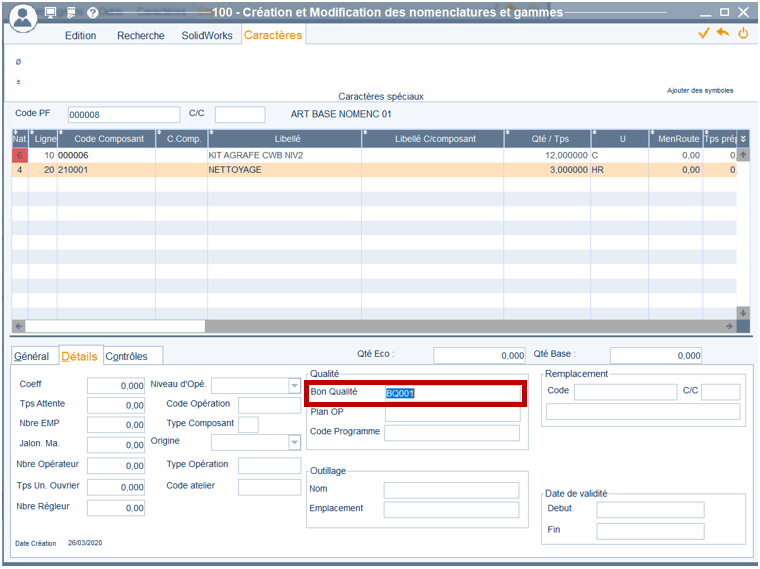This screenshot has width=760, height=569.
Task: Validate with the orange checkmark icon
Action: [703, 33]
